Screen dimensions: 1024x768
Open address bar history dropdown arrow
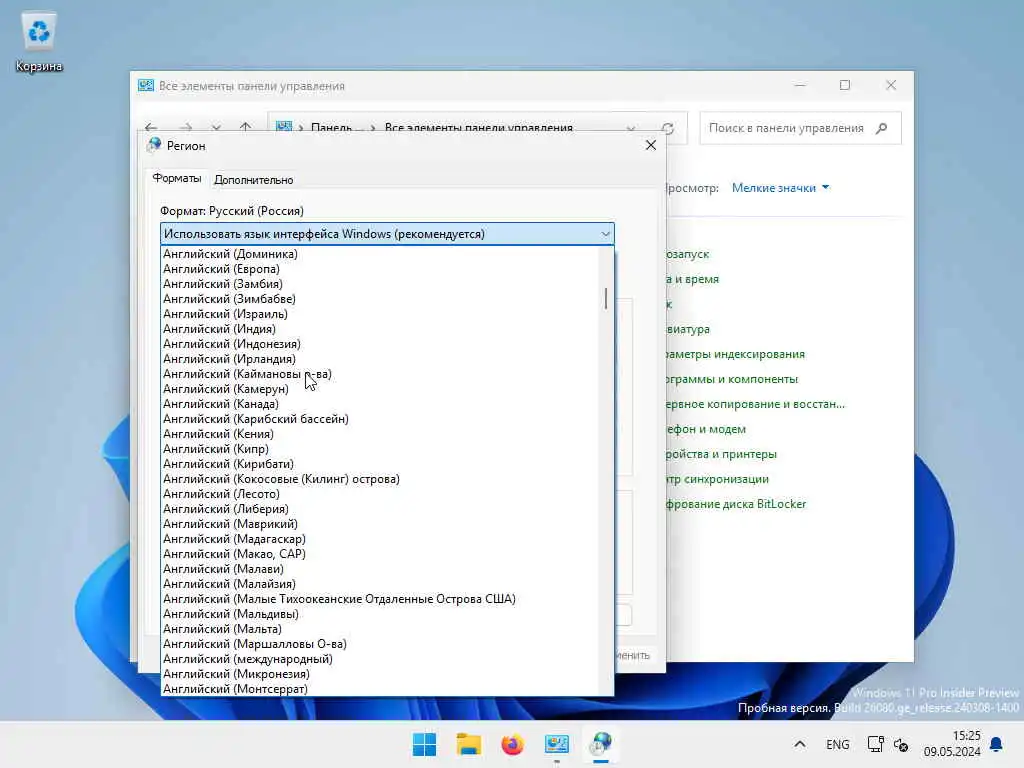(630, 128)
